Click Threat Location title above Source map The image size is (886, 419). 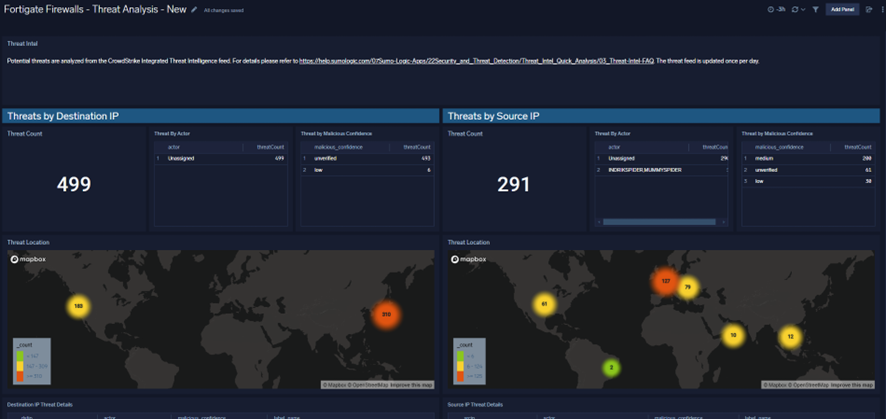click(x=469, y=242)
